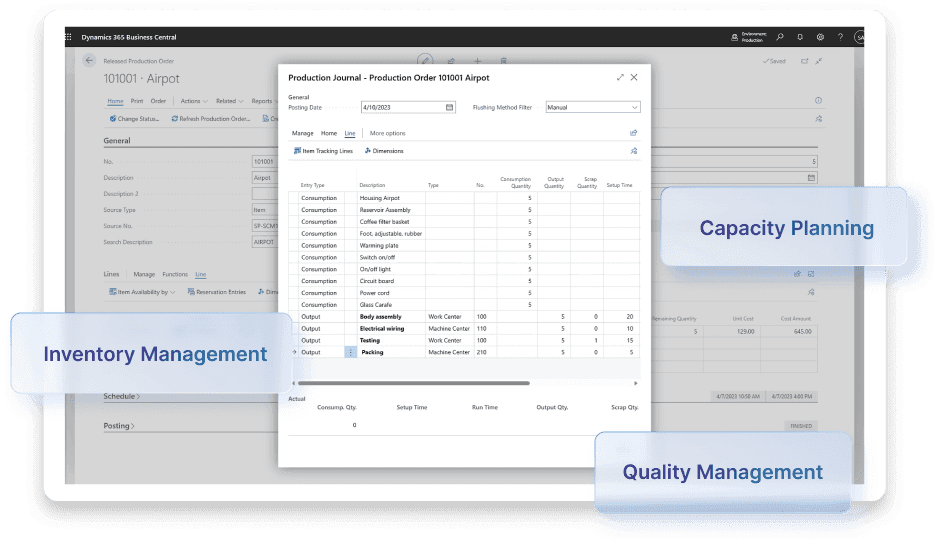Screen dimensions: 938x544
Task: Open the Flushing Method Filter dropdown
Action: [x=593, y=107]
